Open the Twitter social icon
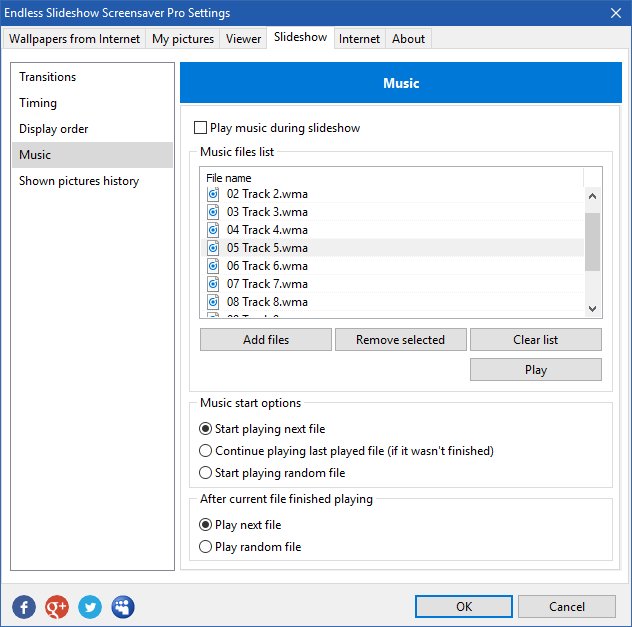632x627 pixels. pyautogui.click(x=90, y=606)
